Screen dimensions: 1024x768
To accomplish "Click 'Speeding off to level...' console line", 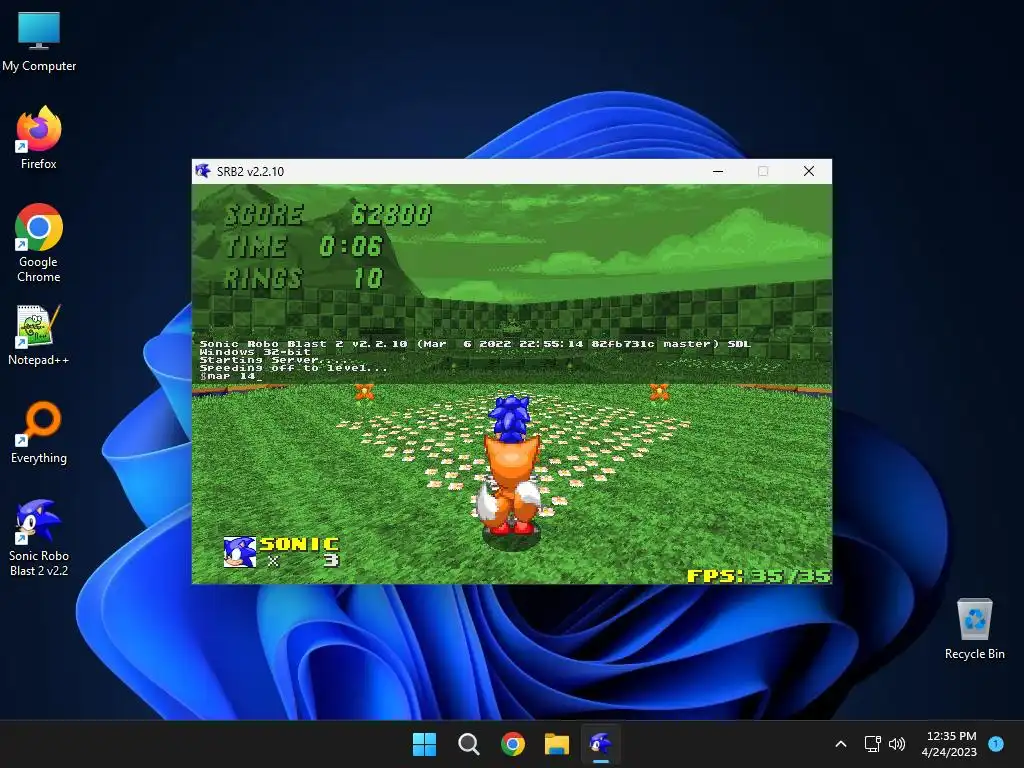I will point(293,368).
